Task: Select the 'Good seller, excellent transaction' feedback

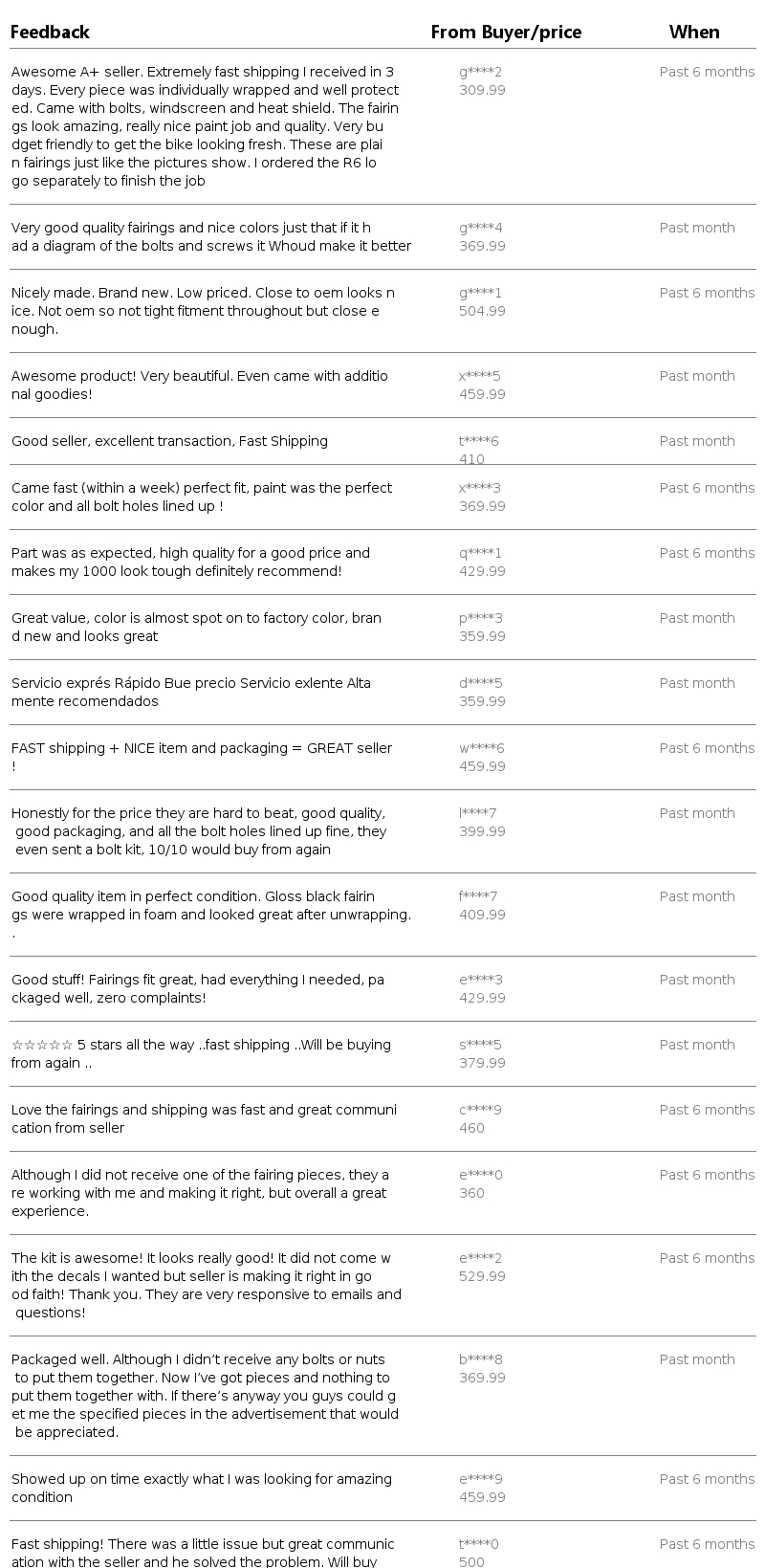Action: pyautogui.click(x=169, y=441)
